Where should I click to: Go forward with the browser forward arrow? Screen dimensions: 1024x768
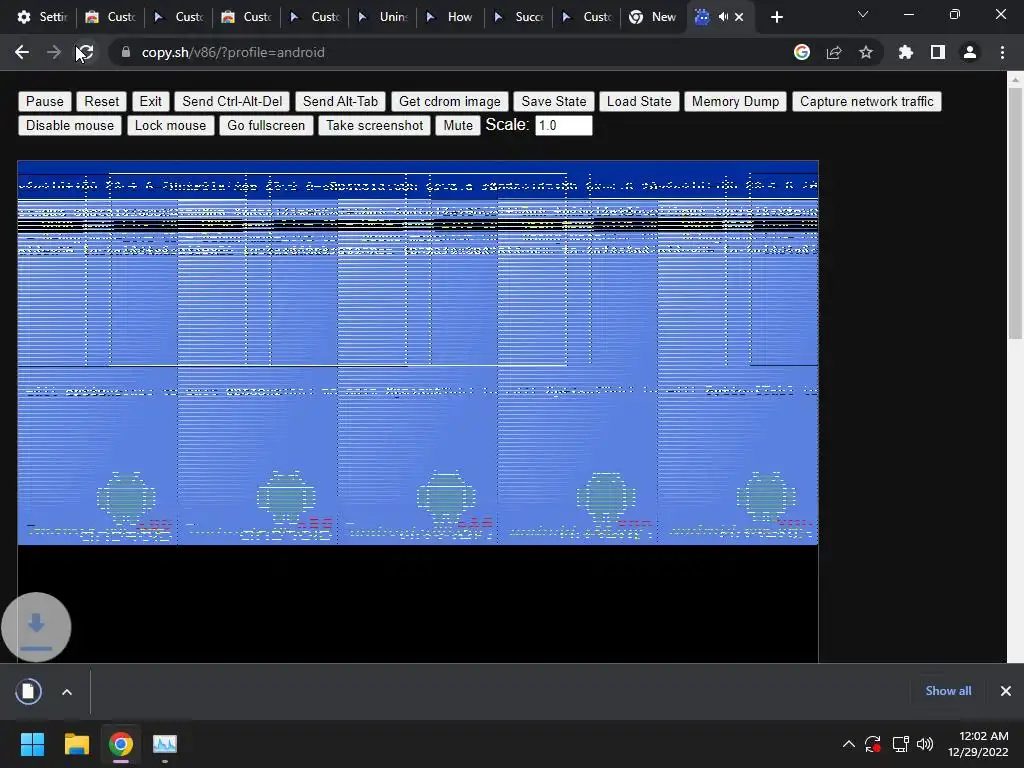54,52
